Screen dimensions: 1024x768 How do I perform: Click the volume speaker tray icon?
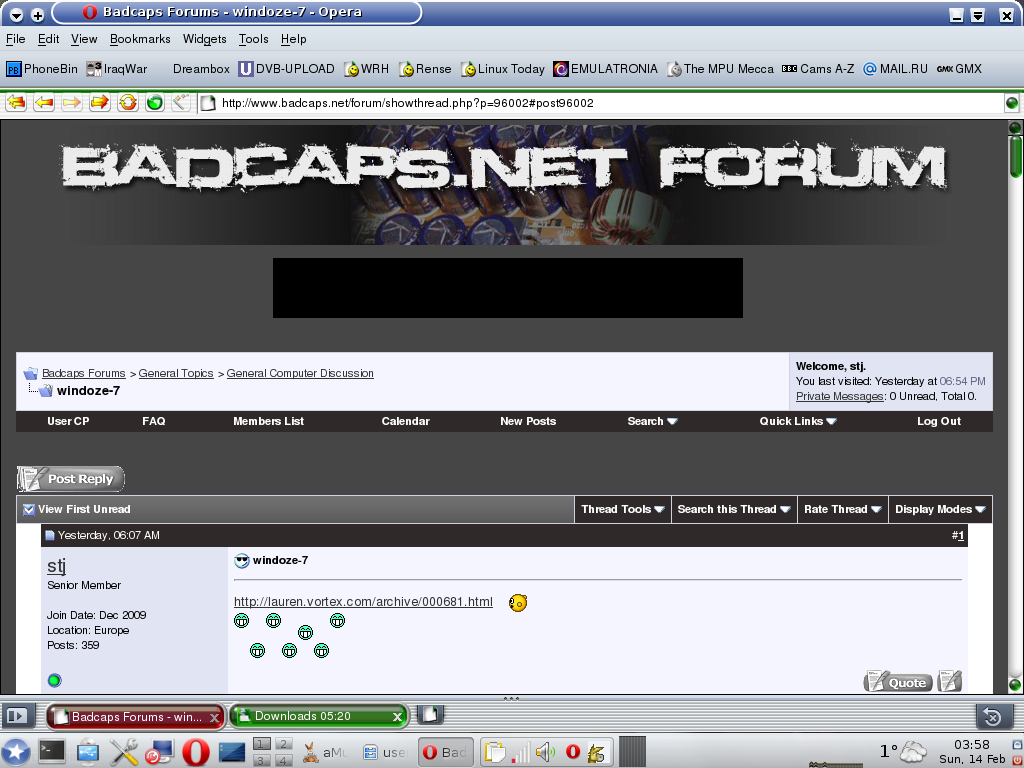(545, 752)
